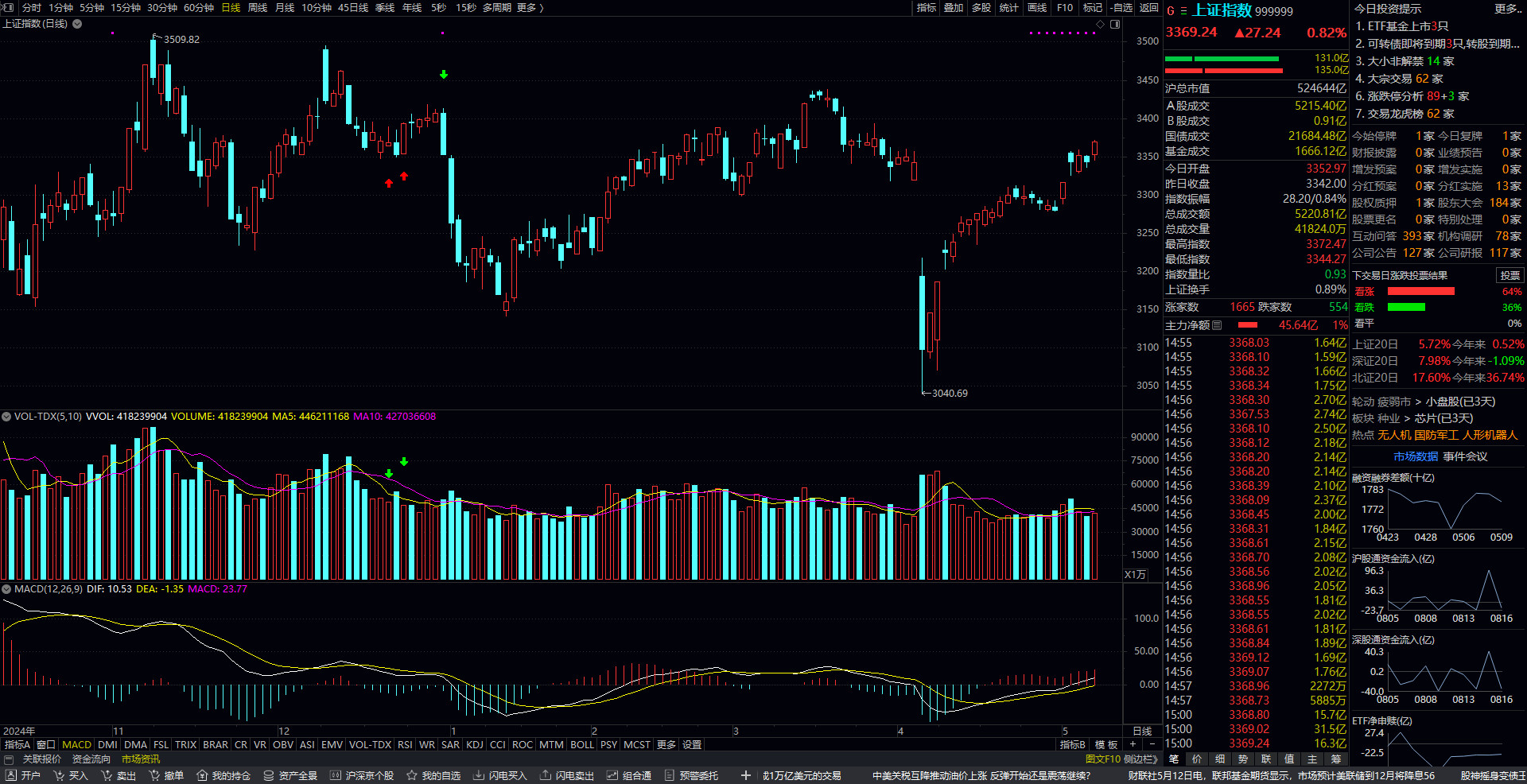Click the 主力净额 red bar

(1248, 325)
